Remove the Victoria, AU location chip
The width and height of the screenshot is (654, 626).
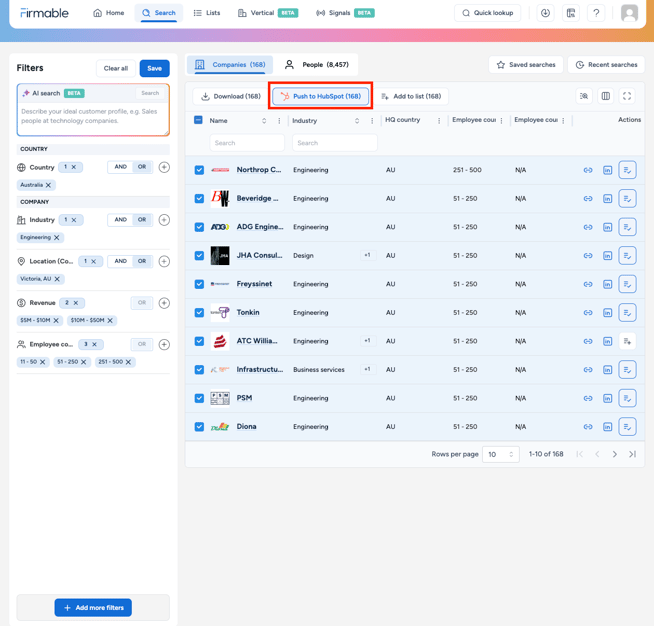coord(57,279)
